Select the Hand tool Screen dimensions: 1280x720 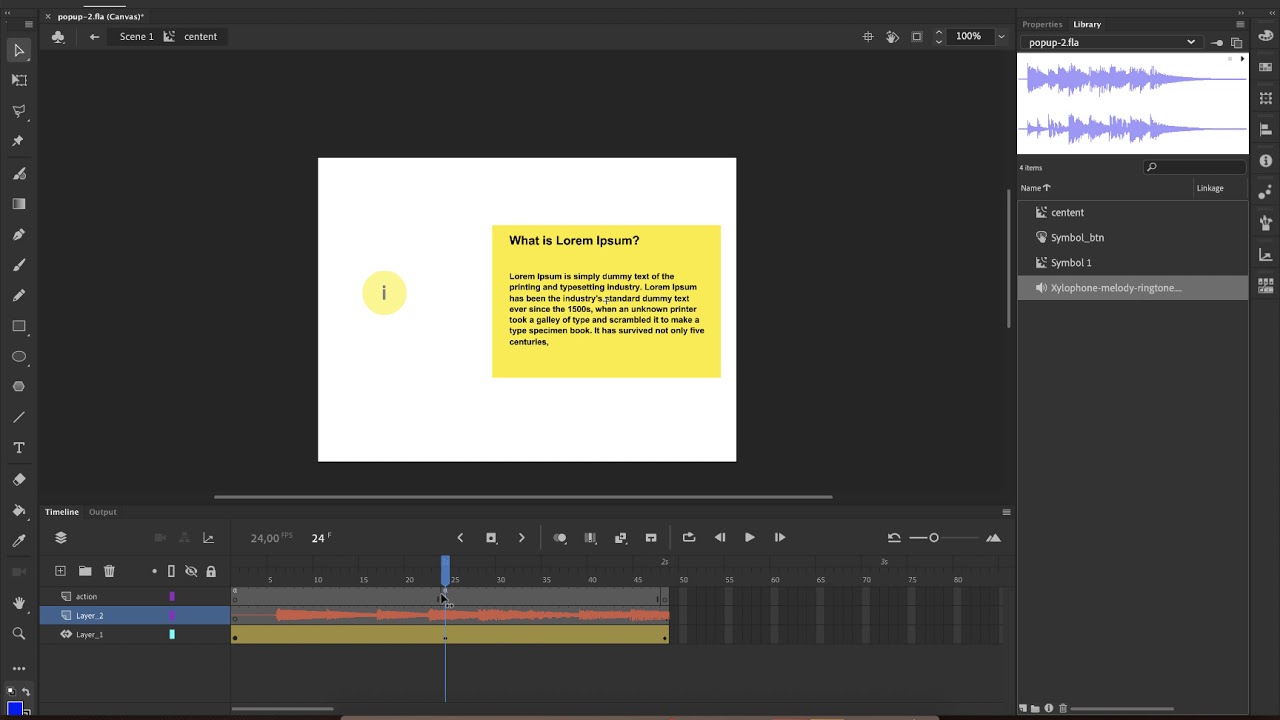pos(19,603)
